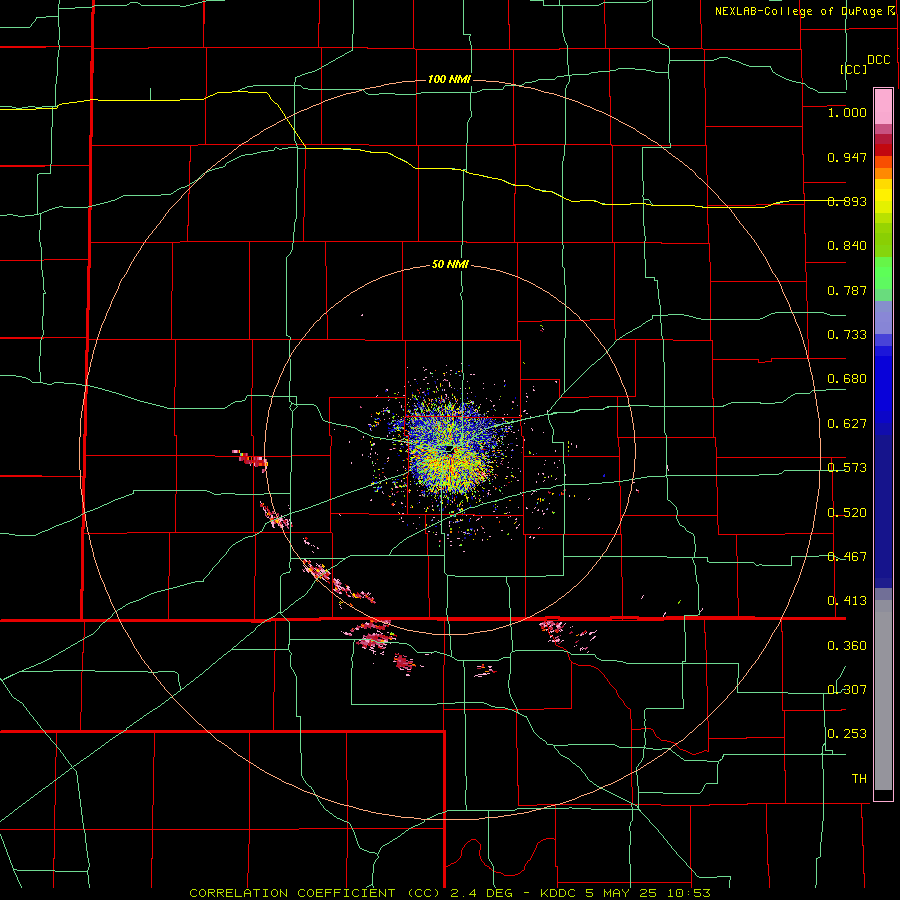Image resolution: width=900 pixels, height=900 pixels.
Task: Click the gray bottom segment of color bar
Action: [x=883, y=695]
